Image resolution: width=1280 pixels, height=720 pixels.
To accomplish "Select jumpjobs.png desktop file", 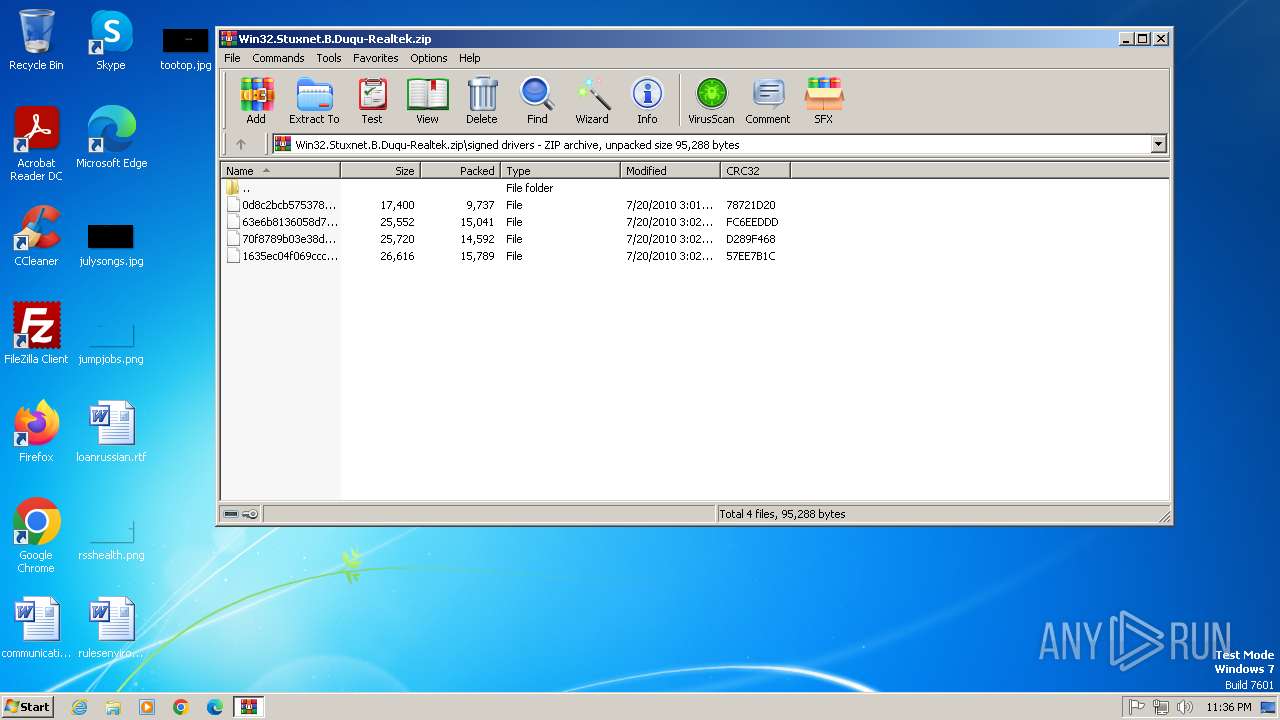I will (x=111, y=342).
